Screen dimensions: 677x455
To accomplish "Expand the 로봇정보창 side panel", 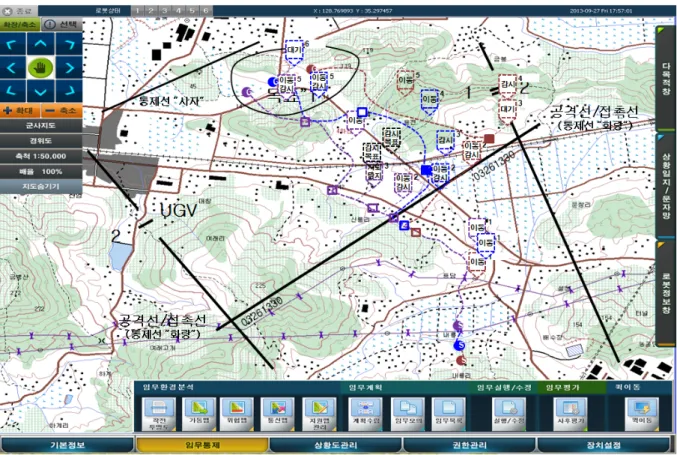I will tap(665, 292).
